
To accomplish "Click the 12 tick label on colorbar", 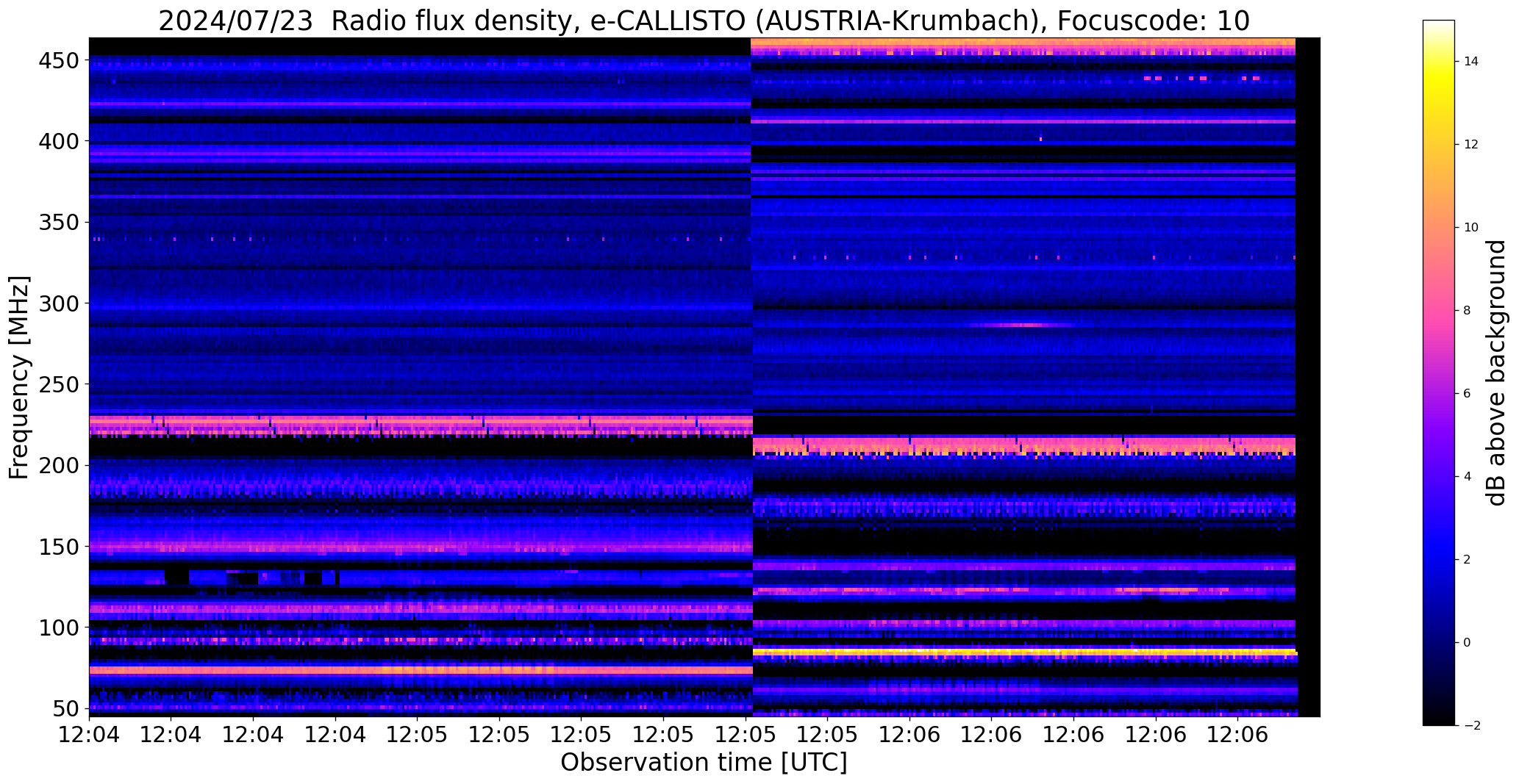I will (1471, 145).
